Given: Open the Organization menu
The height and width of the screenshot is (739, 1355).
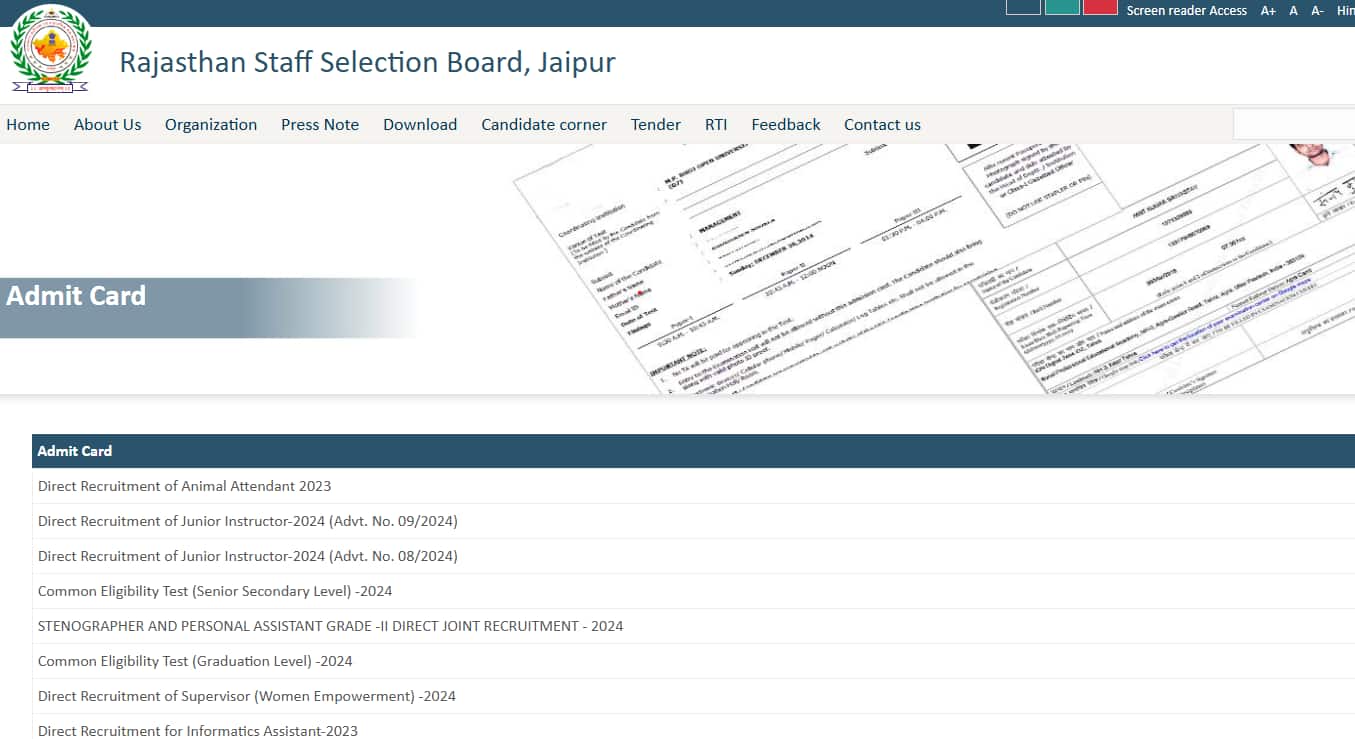Looking at the screenshot, I should pos(211,125).
